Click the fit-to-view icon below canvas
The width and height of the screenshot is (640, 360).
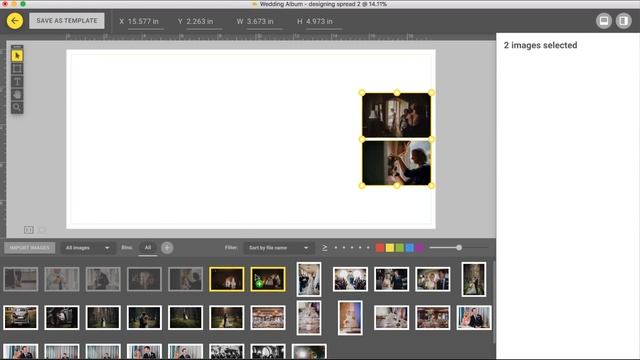[29, 230]
